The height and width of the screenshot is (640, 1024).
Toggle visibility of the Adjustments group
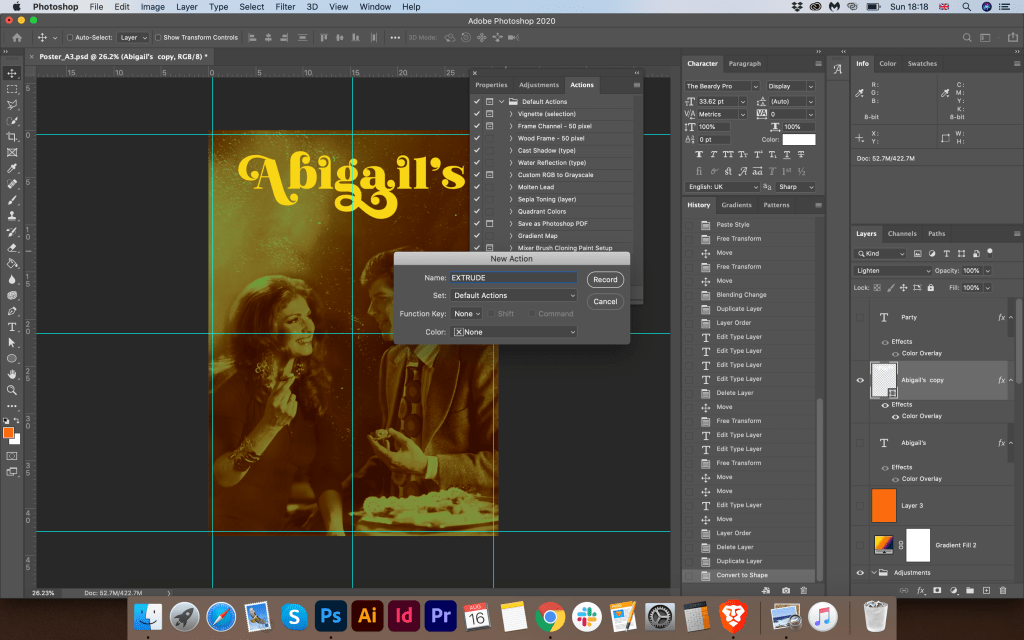click(860, 573)
